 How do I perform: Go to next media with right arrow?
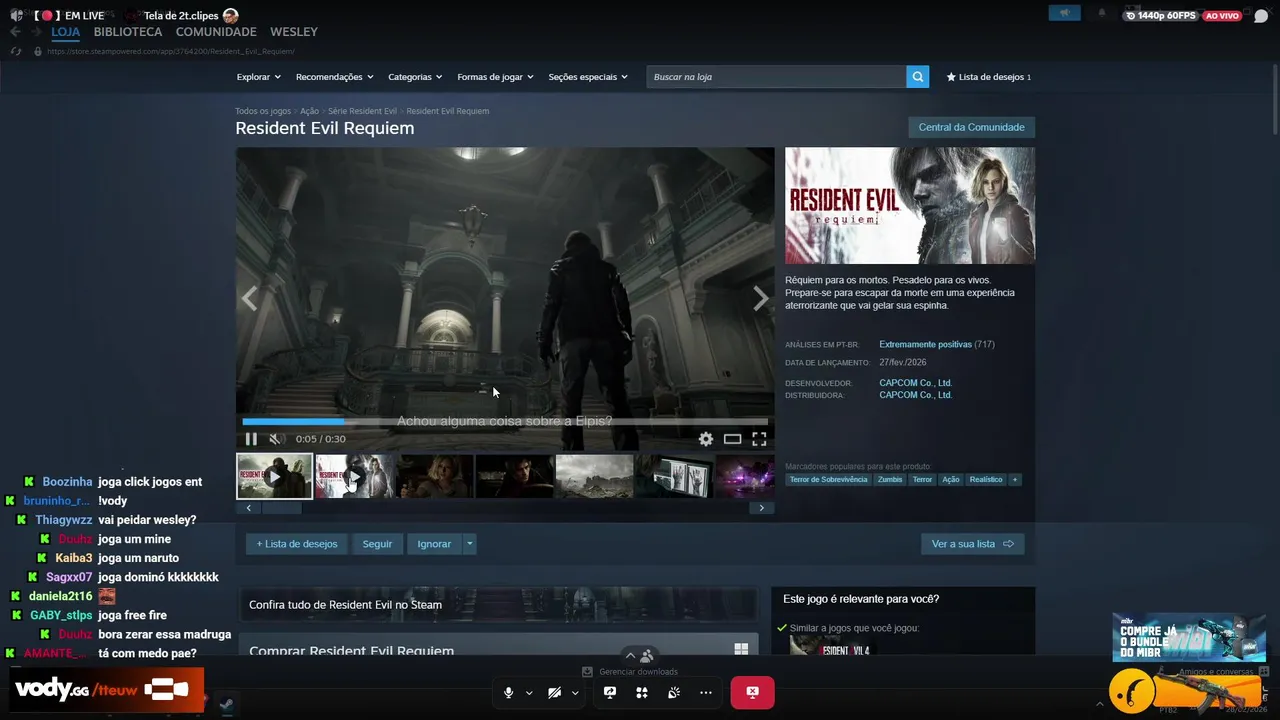(x=761, y=298)
